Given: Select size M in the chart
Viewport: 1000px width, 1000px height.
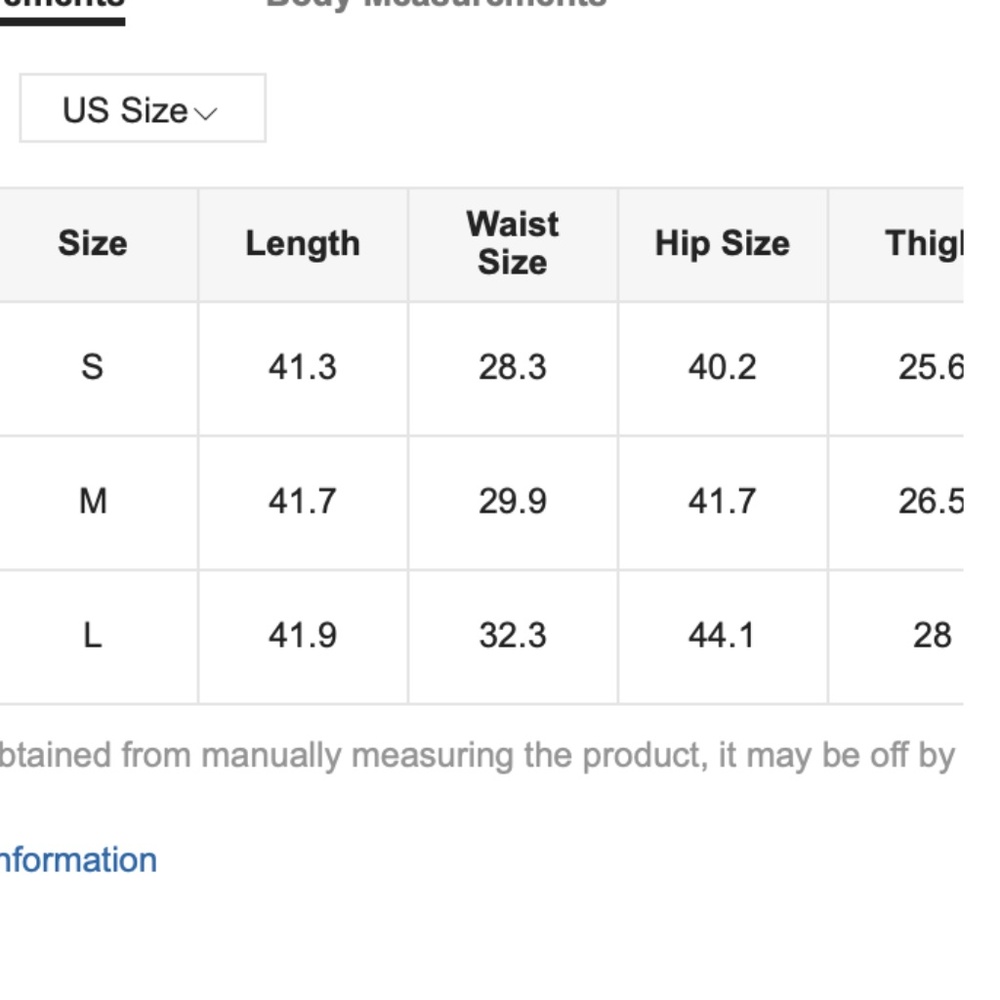Looking at the screenshot, I should tap(93, 502).
